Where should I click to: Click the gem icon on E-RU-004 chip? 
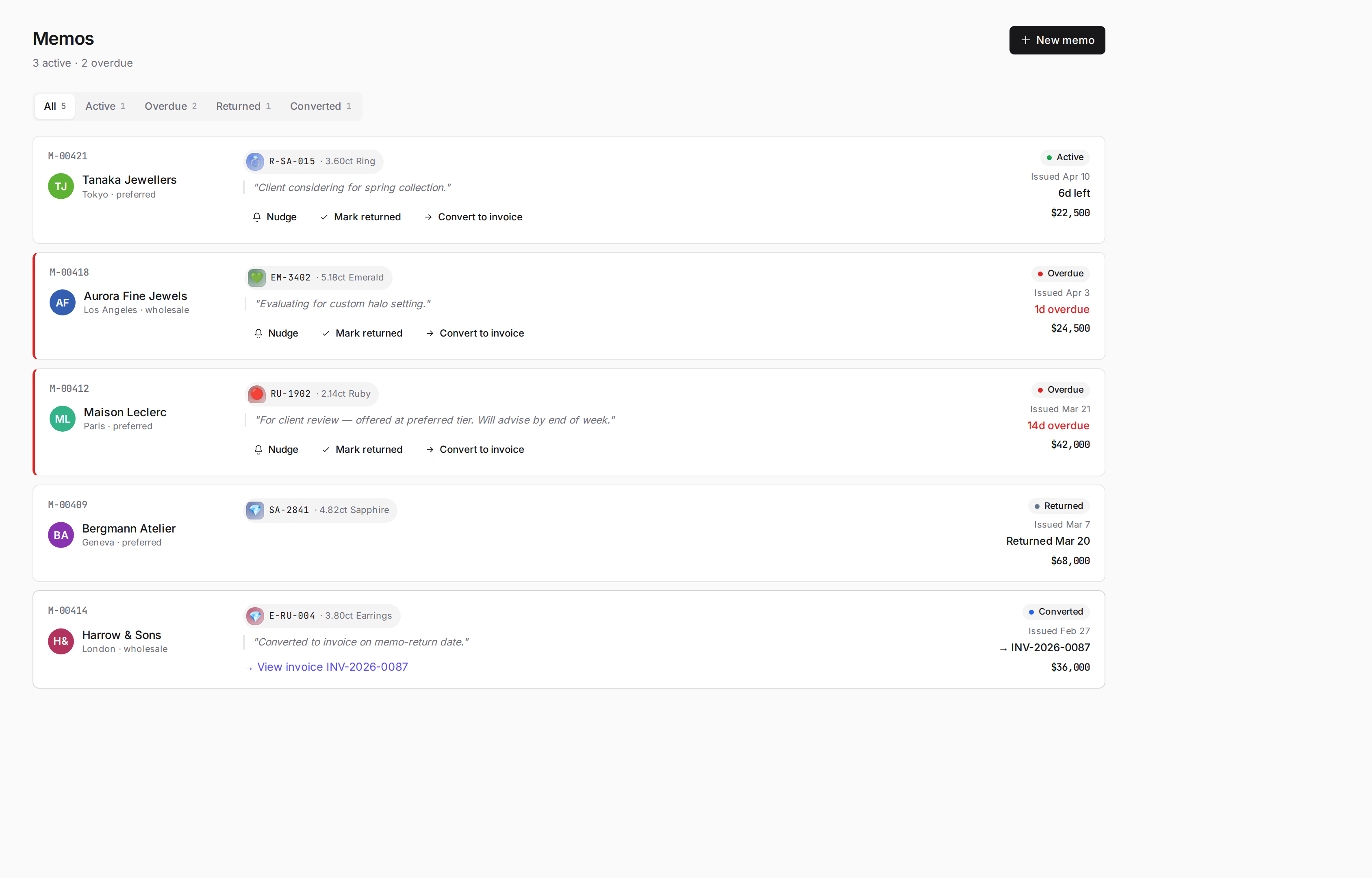pos(255,616)
